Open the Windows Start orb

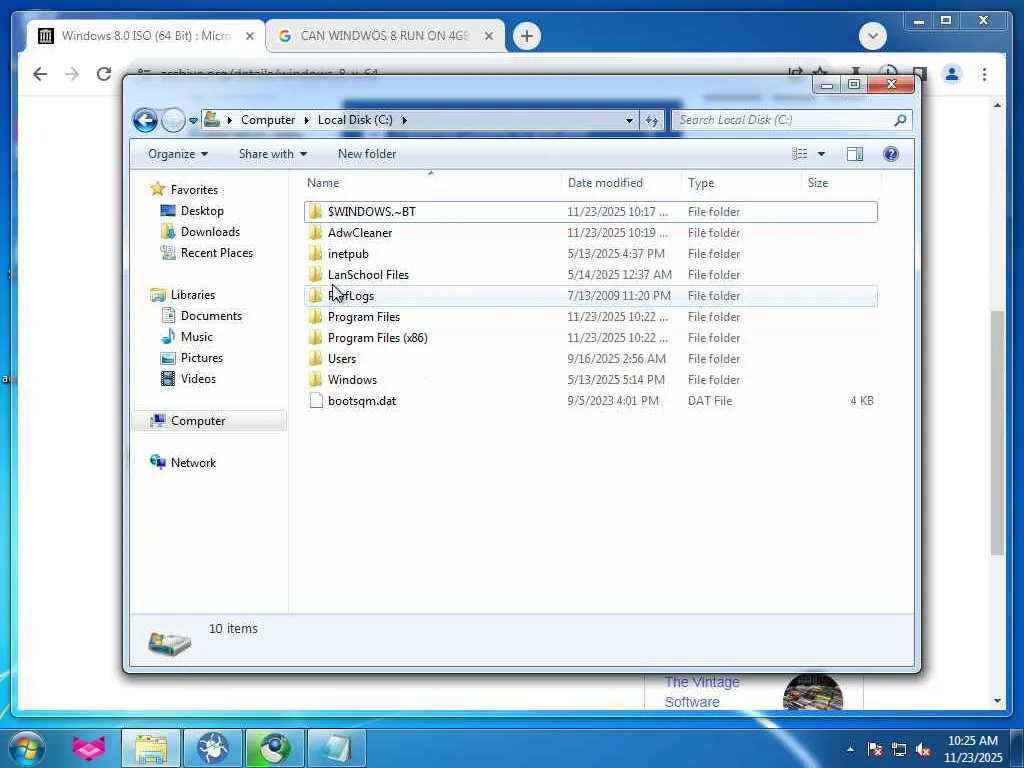point(27,749)
